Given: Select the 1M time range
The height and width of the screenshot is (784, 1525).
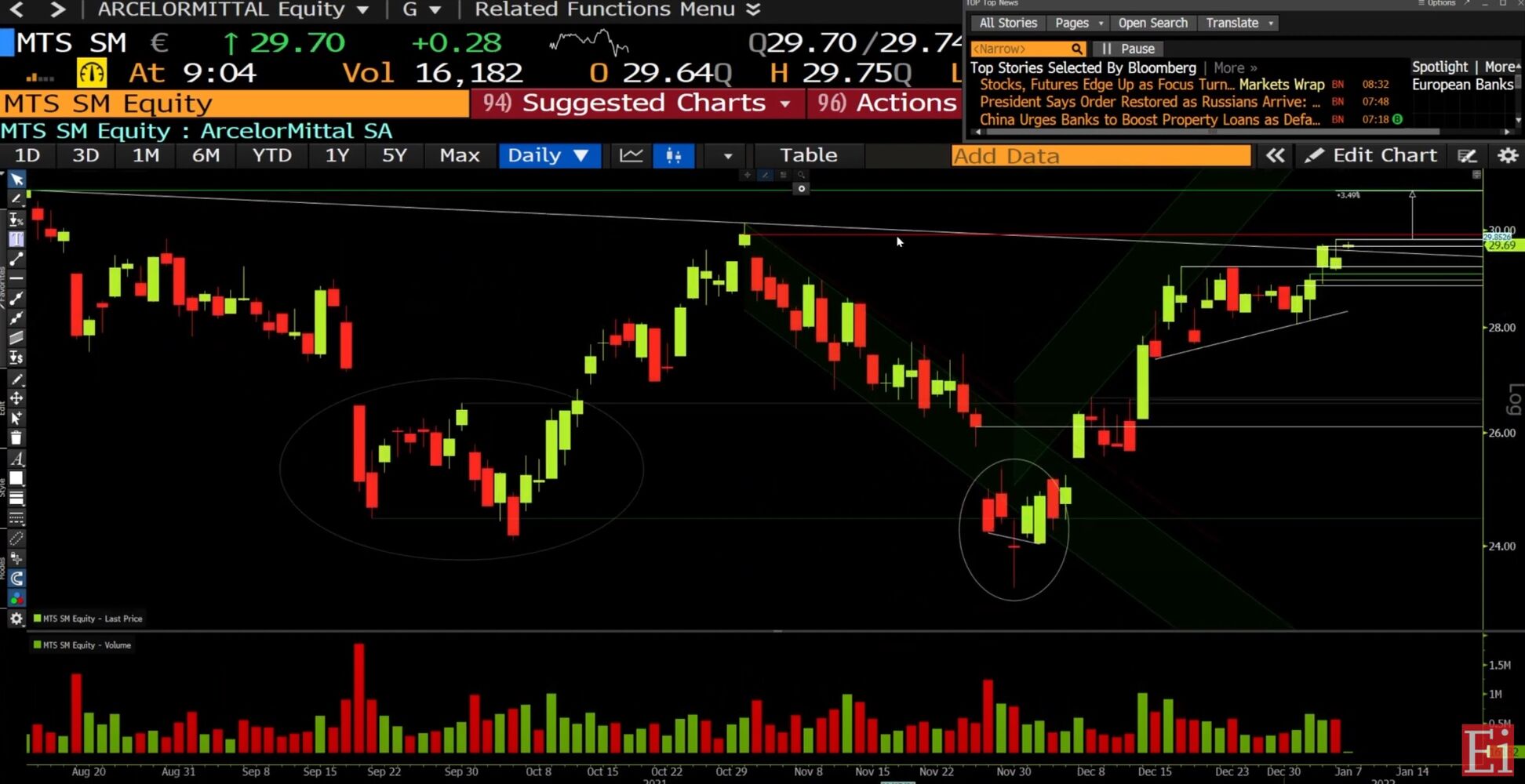Looking at the screenshot, I should tap(146, 155).
